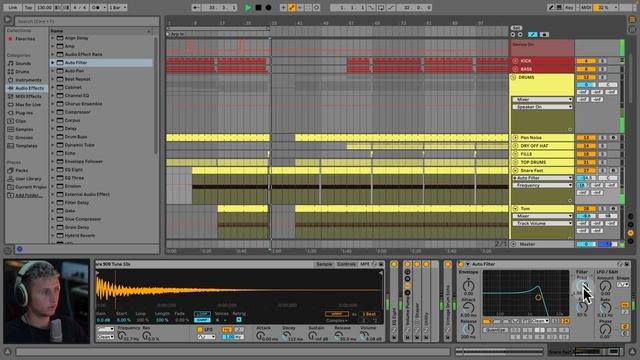
Task: Click the Set locator button
Action: [516, 28]
